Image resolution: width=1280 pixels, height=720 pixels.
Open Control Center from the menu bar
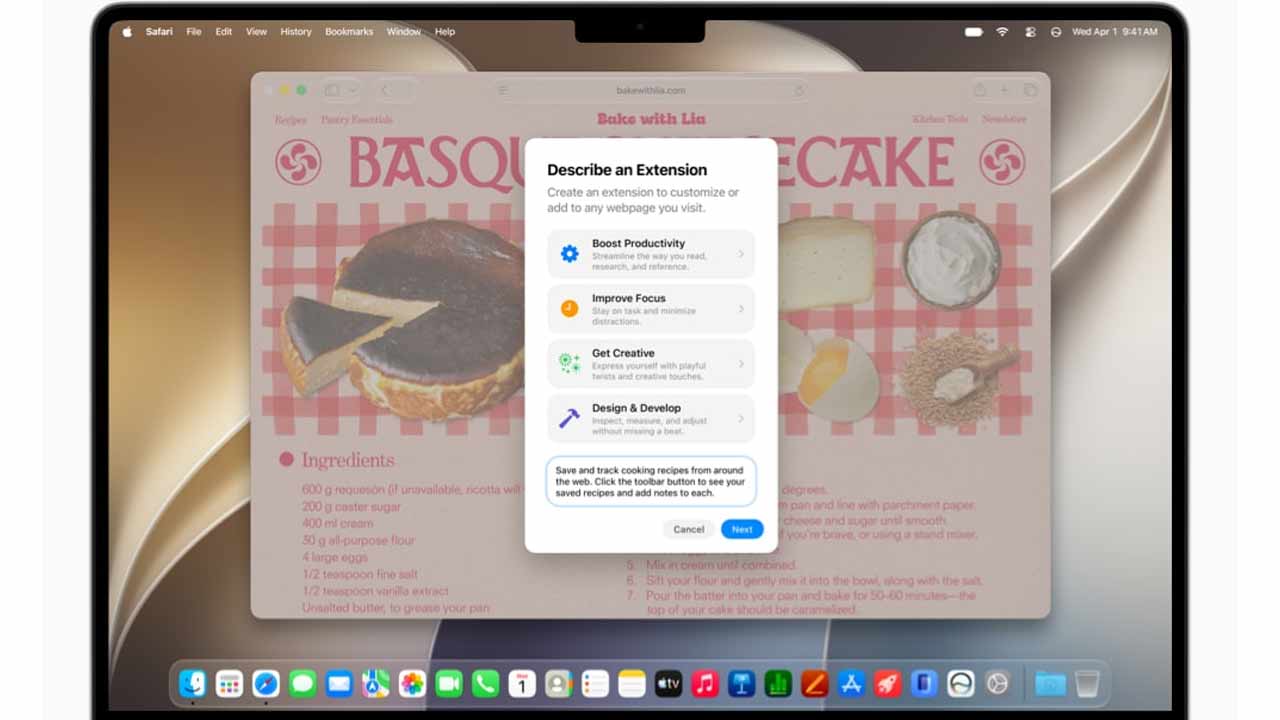[x=1030, y=32]
